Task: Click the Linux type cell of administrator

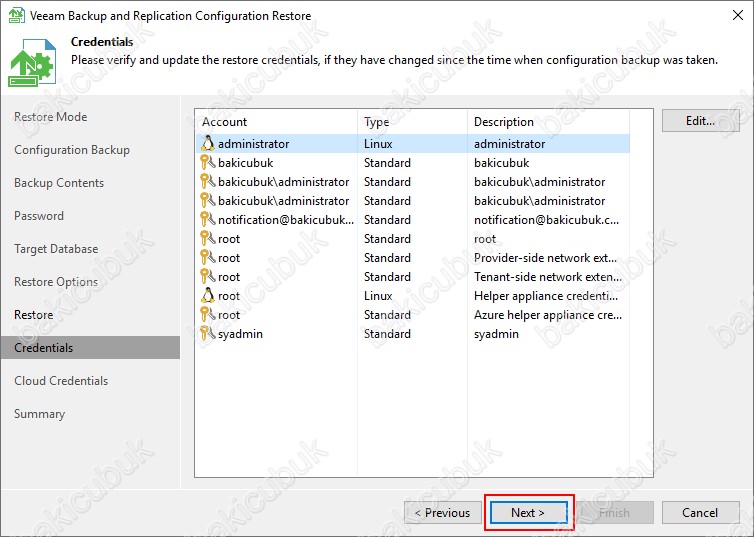Action: point(378,144)
